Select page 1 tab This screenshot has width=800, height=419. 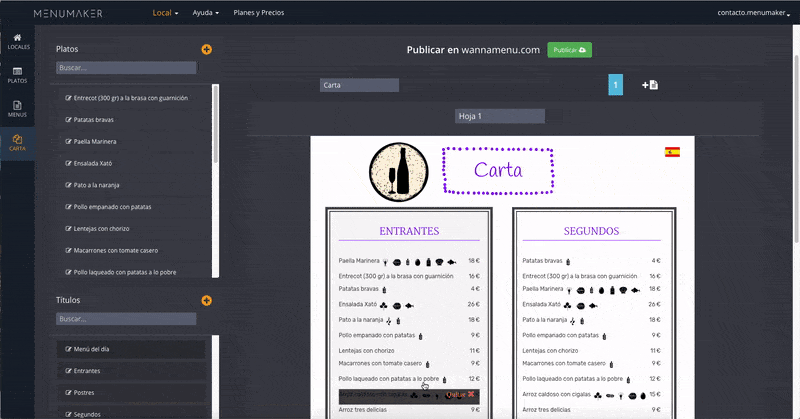coord(615,85)
